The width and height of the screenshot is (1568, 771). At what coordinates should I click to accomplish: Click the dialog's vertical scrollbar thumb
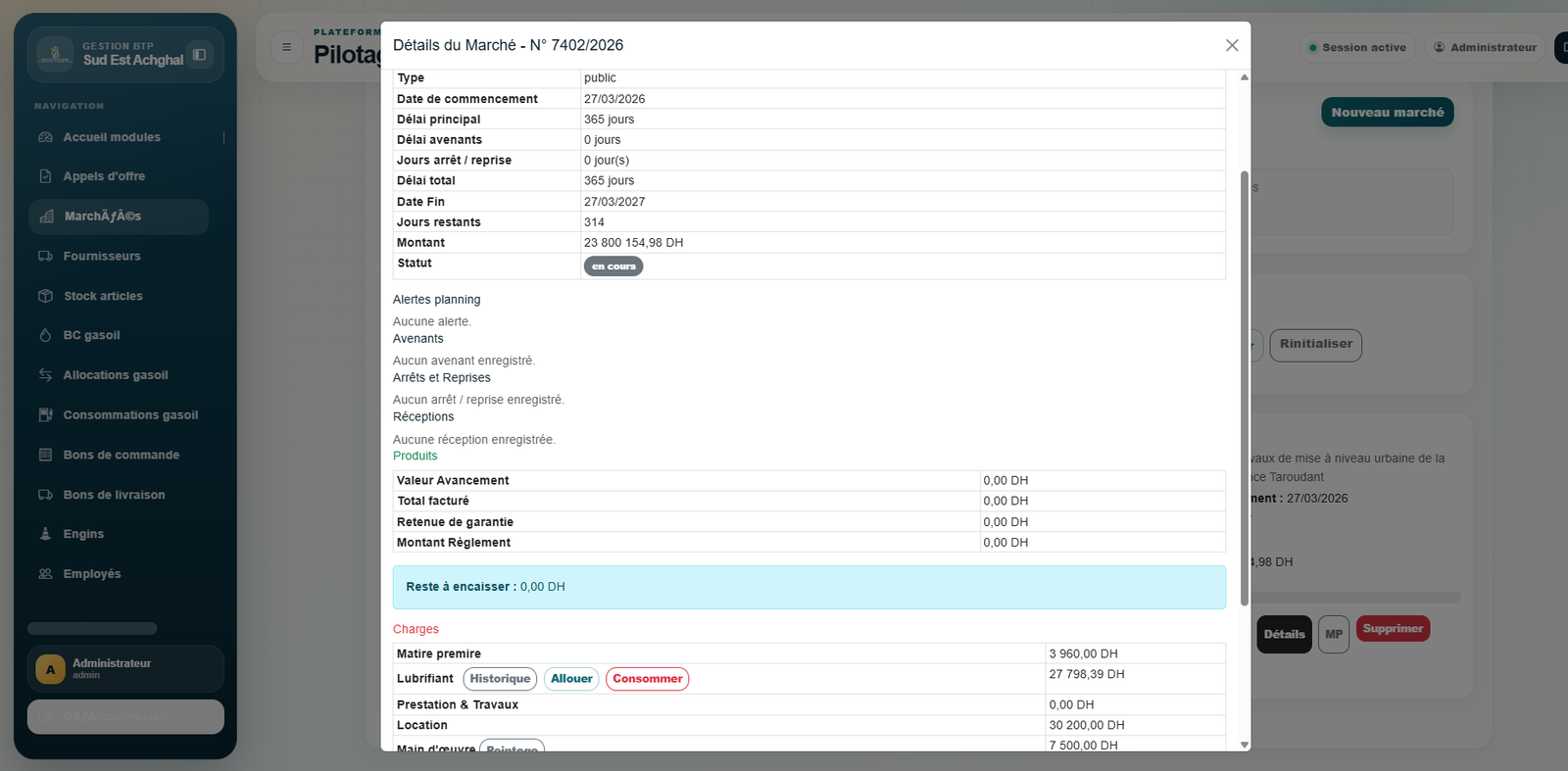(x=1245, y=388)
